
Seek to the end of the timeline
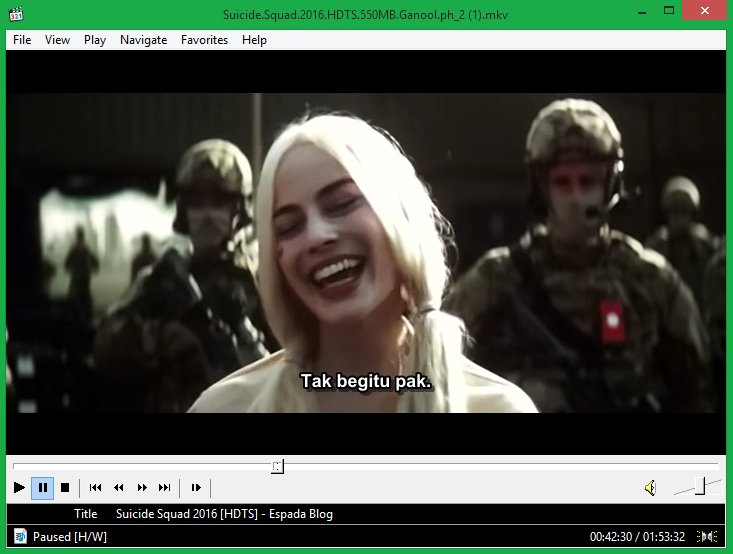tap(717, 466)
